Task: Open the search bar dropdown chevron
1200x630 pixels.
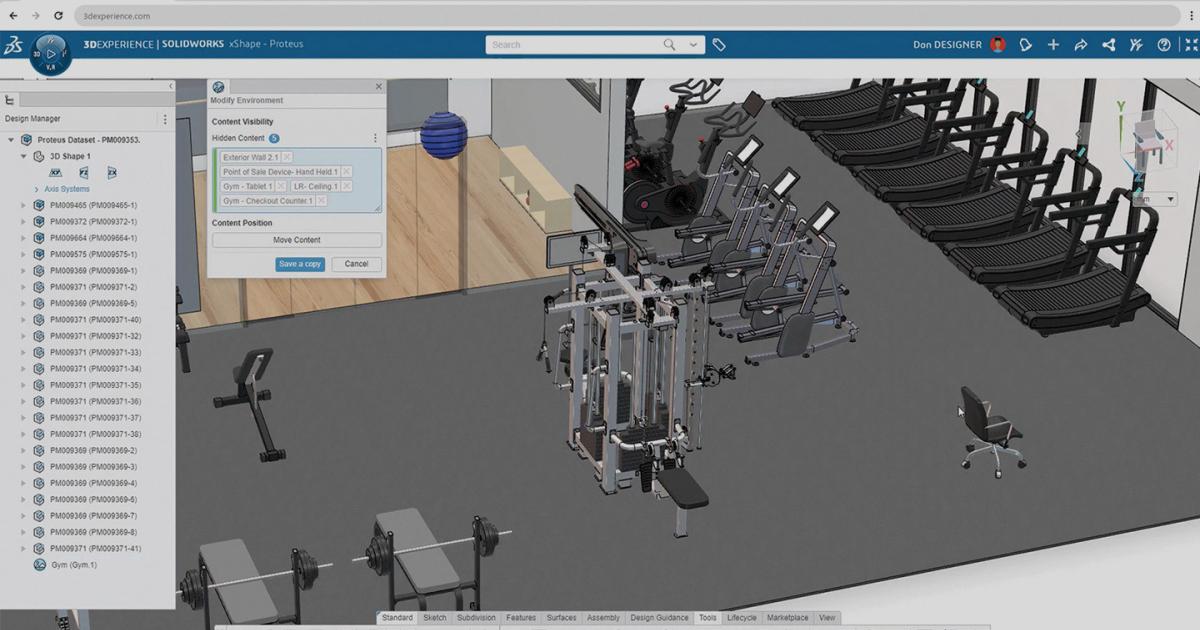Action: pyautogui.click(x=692, y=44)
